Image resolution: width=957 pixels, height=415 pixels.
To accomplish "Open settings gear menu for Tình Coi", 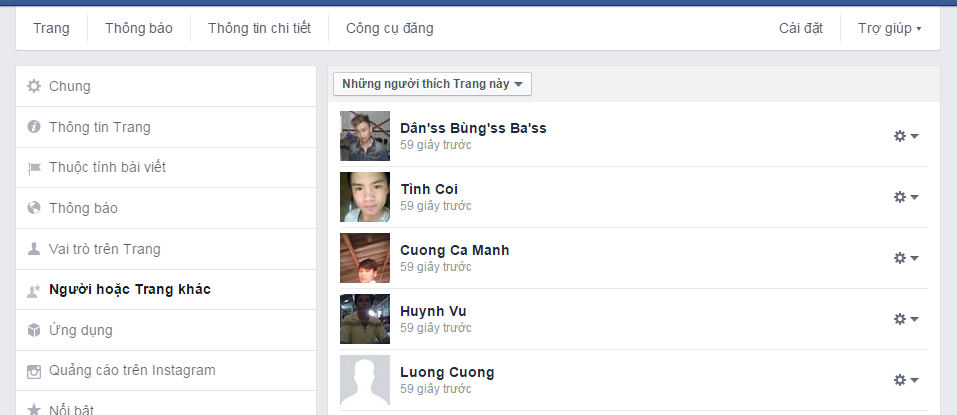I will point(905,197).
